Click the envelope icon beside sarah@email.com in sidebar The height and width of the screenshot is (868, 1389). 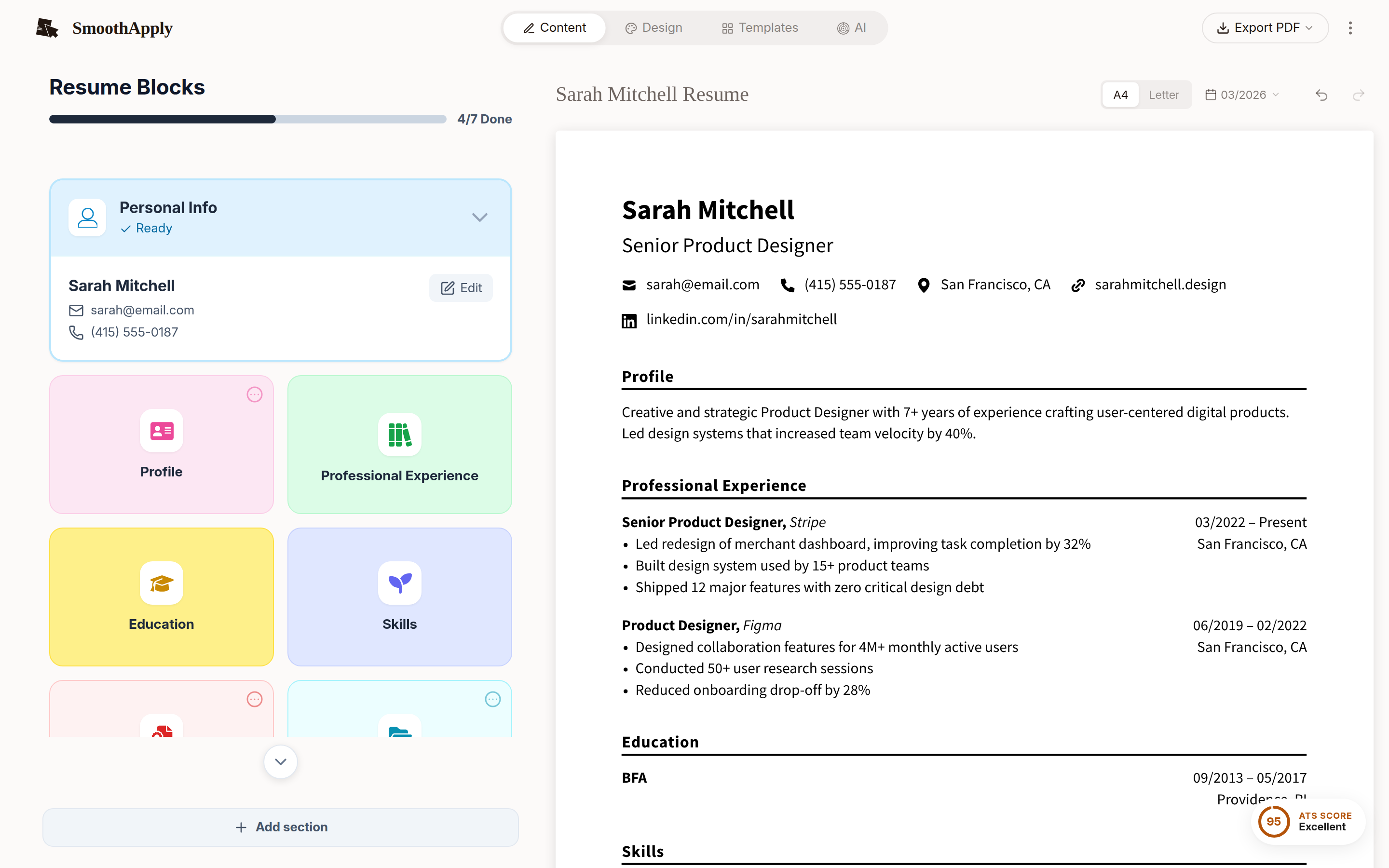pos(76,311)
